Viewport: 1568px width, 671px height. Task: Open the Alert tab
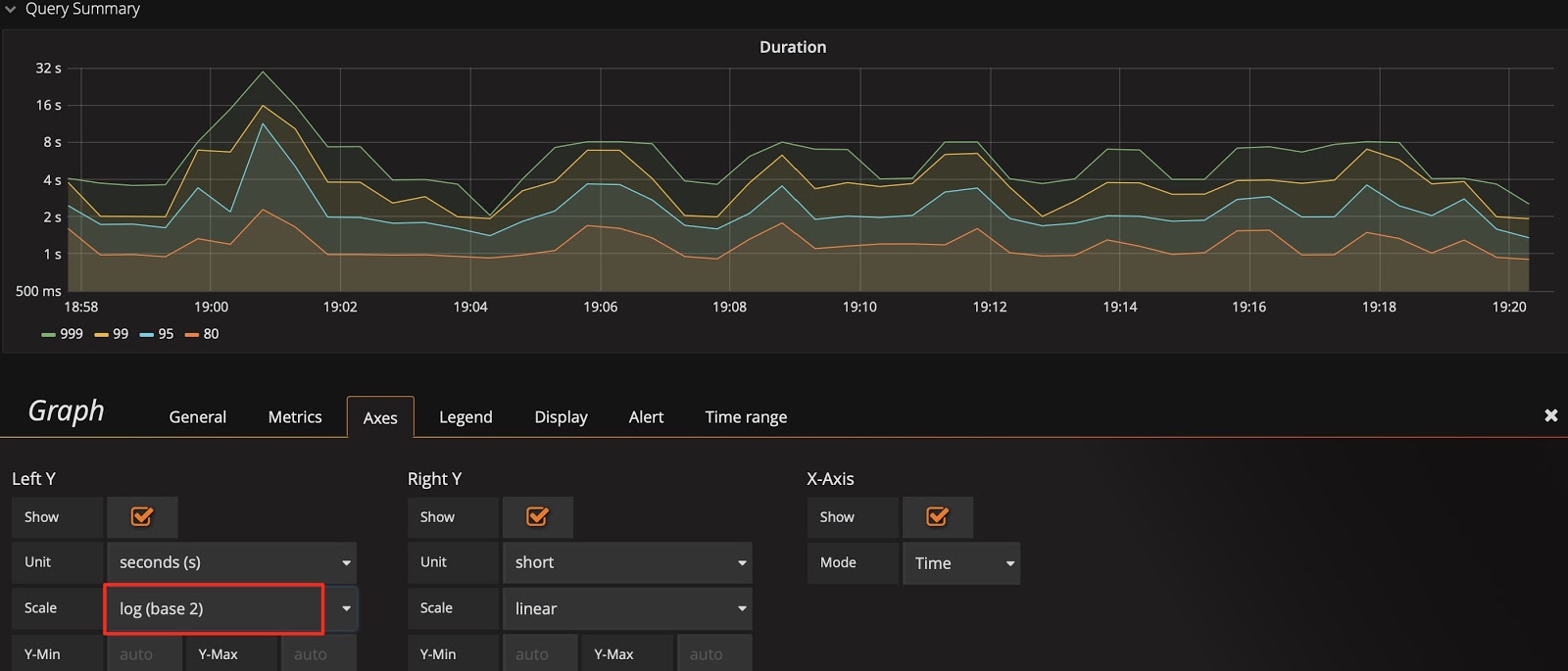pyautogui.click(x=646, y=417)
